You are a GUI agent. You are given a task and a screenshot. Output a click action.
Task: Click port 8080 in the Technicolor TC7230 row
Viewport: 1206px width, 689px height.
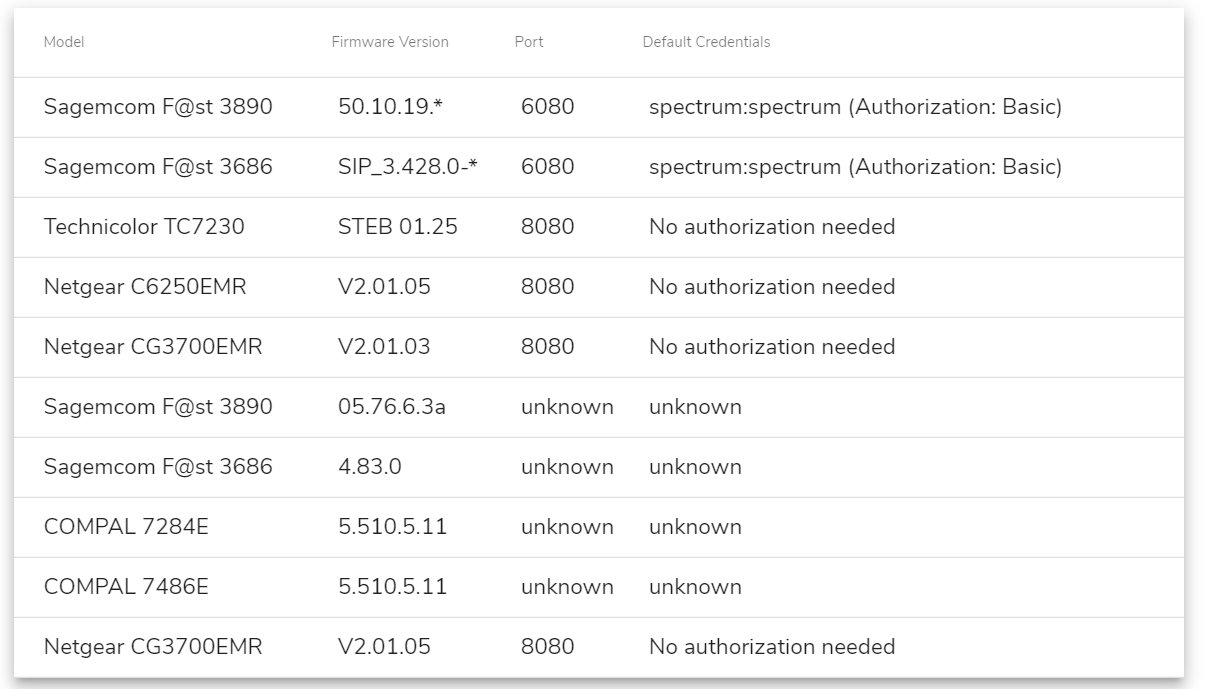pyautogui.click(x=548, y=227)
